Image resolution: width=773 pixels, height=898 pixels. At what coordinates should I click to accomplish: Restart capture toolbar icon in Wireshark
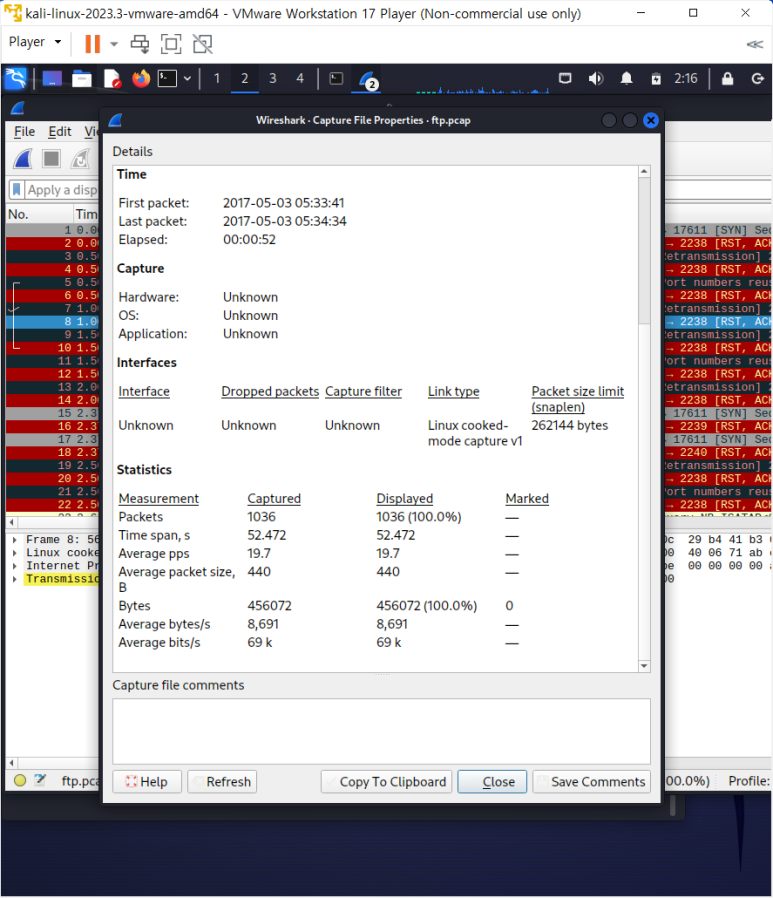[80, 159]
